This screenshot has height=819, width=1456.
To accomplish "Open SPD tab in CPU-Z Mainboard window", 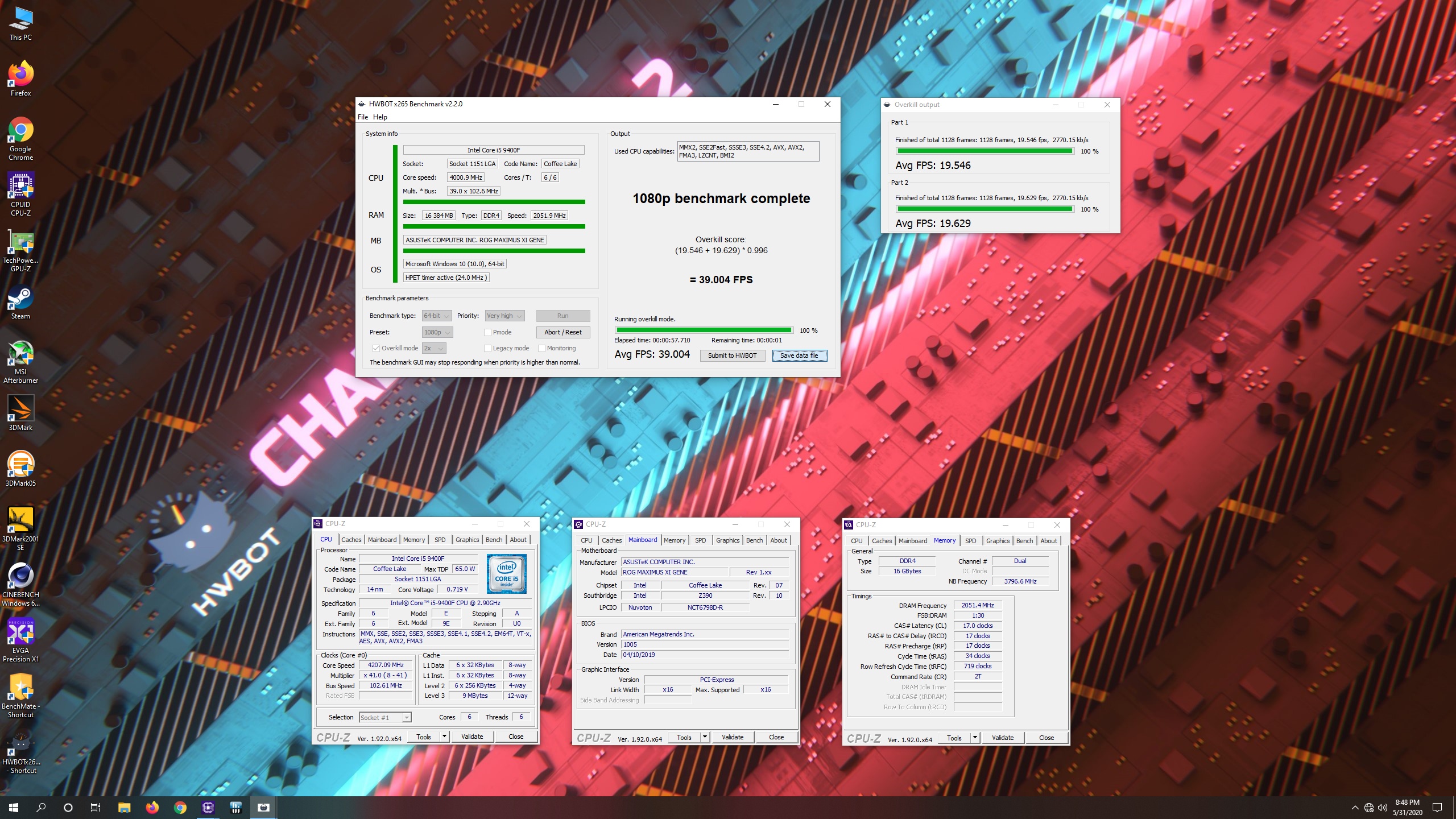I will click(701, 540).
